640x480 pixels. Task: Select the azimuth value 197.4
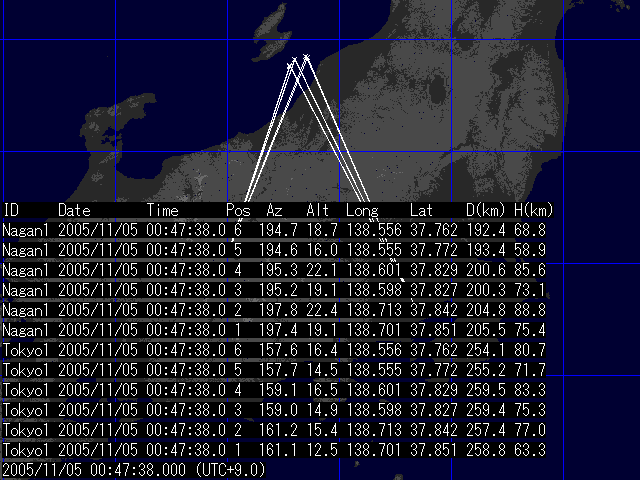click(278, 330)
